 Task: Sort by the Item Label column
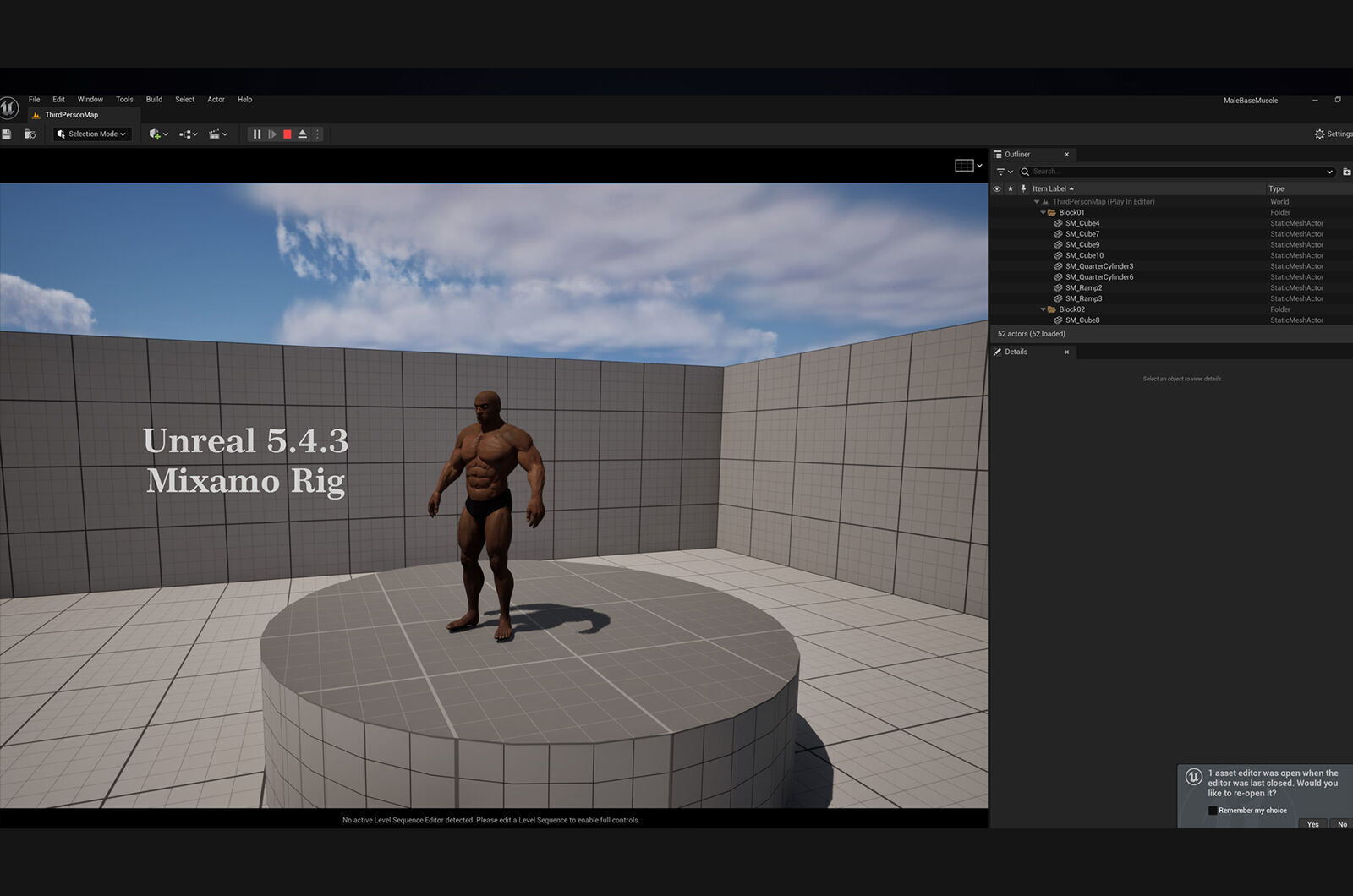click(1053, 189)
